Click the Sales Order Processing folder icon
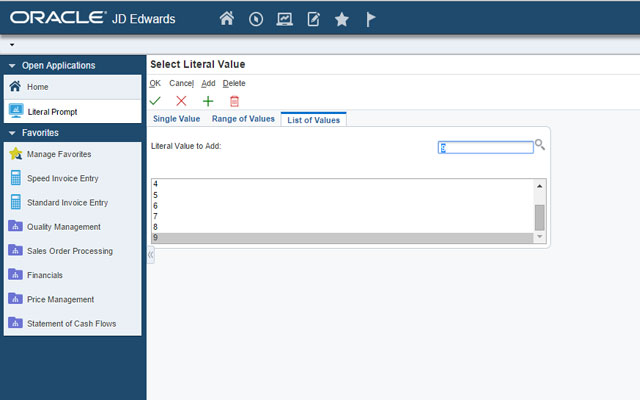 (x=15, y=250)
